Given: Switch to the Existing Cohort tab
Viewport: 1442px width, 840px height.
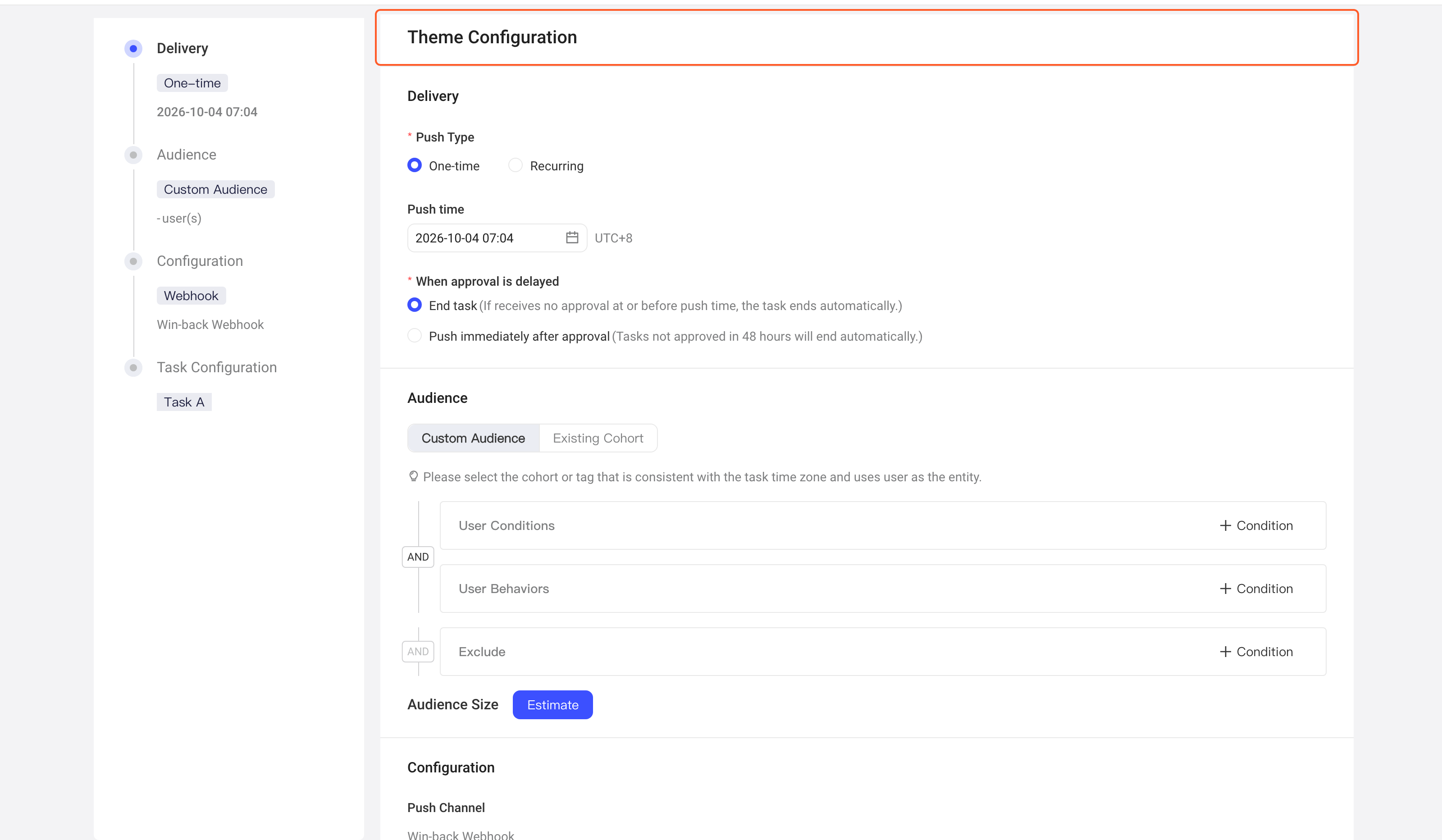Looking at the screenshot, I should pos(598,438).
